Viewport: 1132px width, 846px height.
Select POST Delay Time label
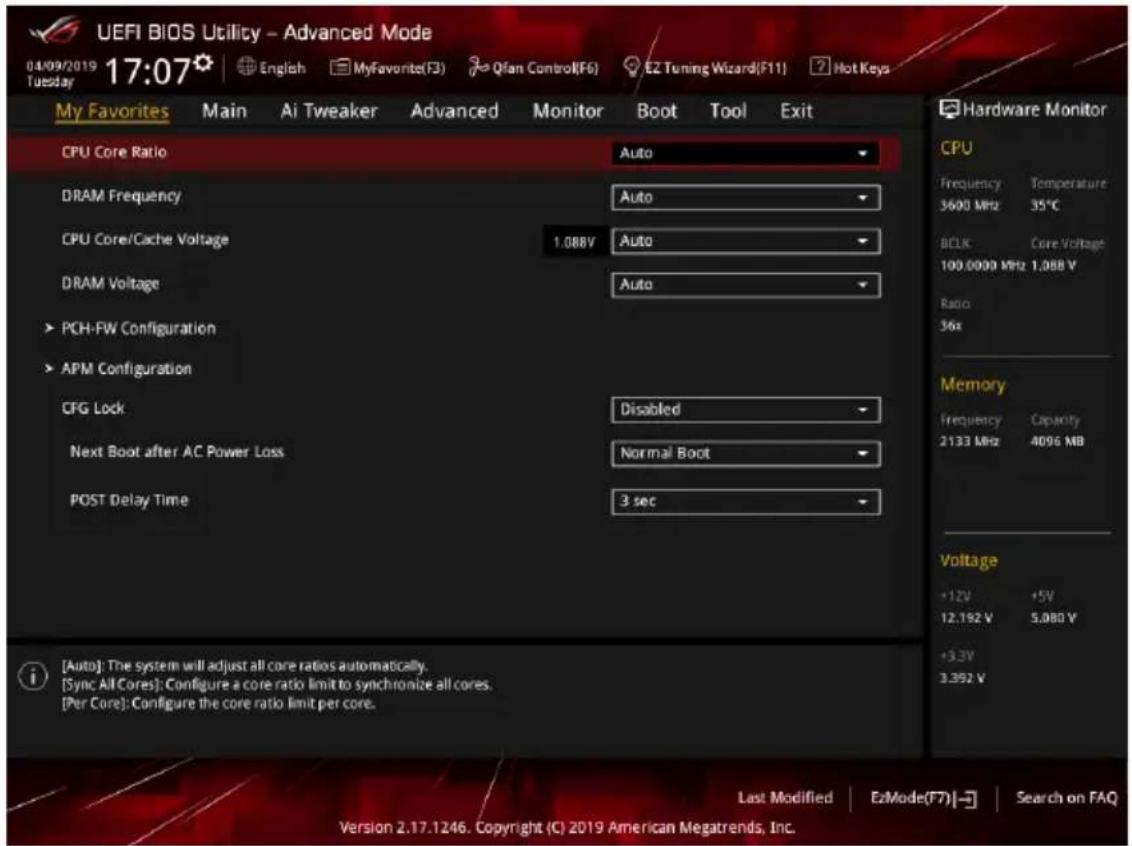tap(129, 500)
